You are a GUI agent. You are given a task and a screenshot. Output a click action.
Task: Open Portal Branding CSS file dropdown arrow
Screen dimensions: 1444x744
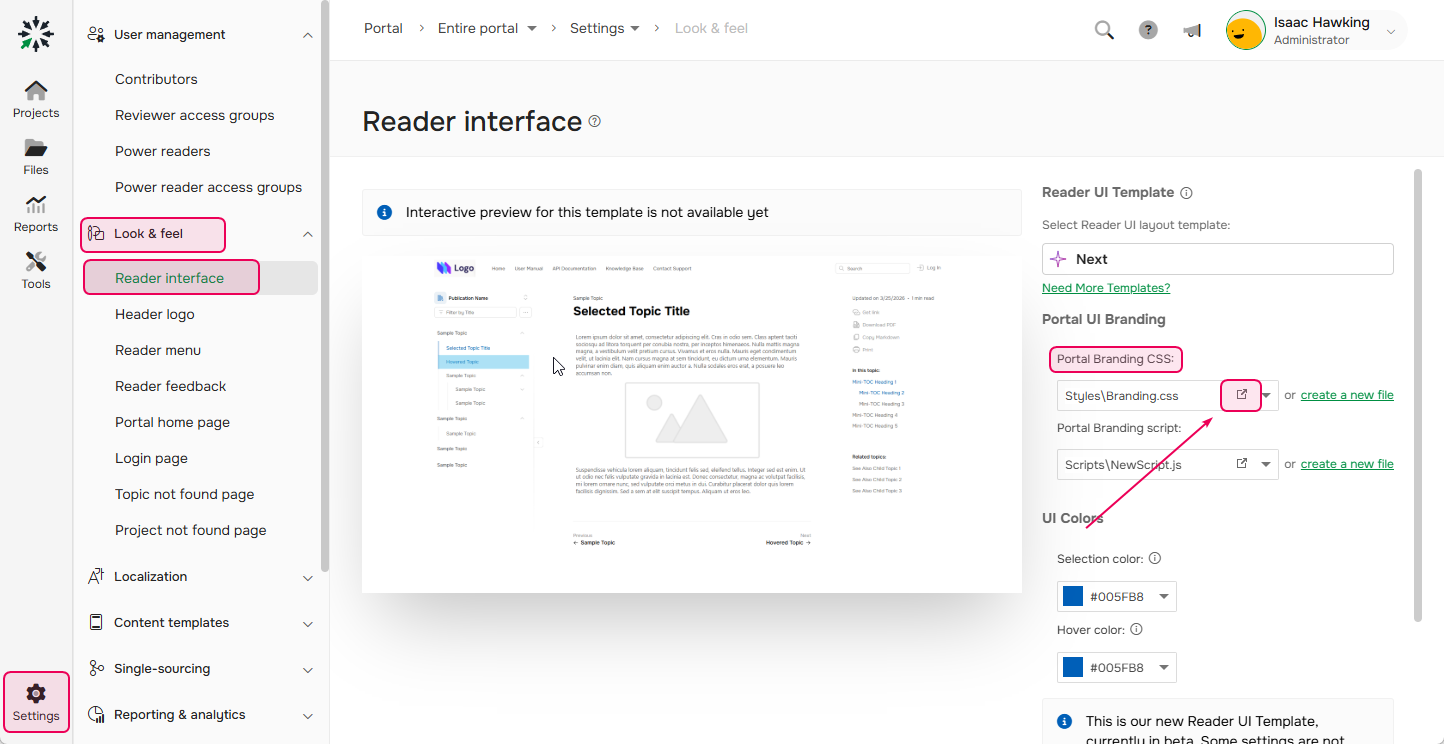(x=1268, y=396)
